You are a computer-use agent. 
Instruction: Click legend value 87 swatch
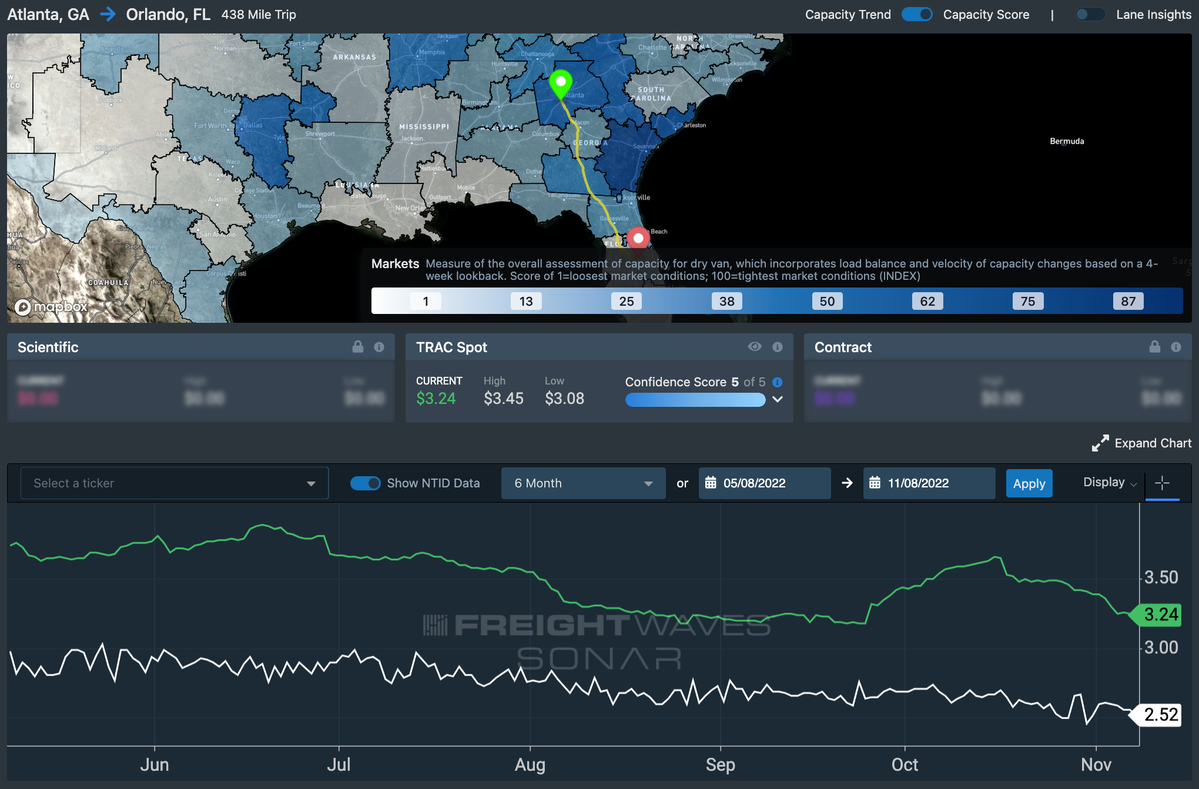pyautogui.click(x=1129, y=301)
